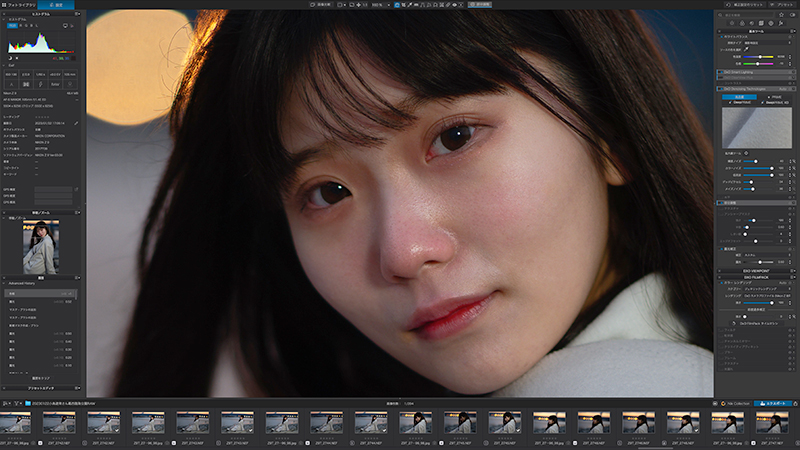Switch to the 設定 tab
This screenshot has width=800, height=450.
[56, 5]
